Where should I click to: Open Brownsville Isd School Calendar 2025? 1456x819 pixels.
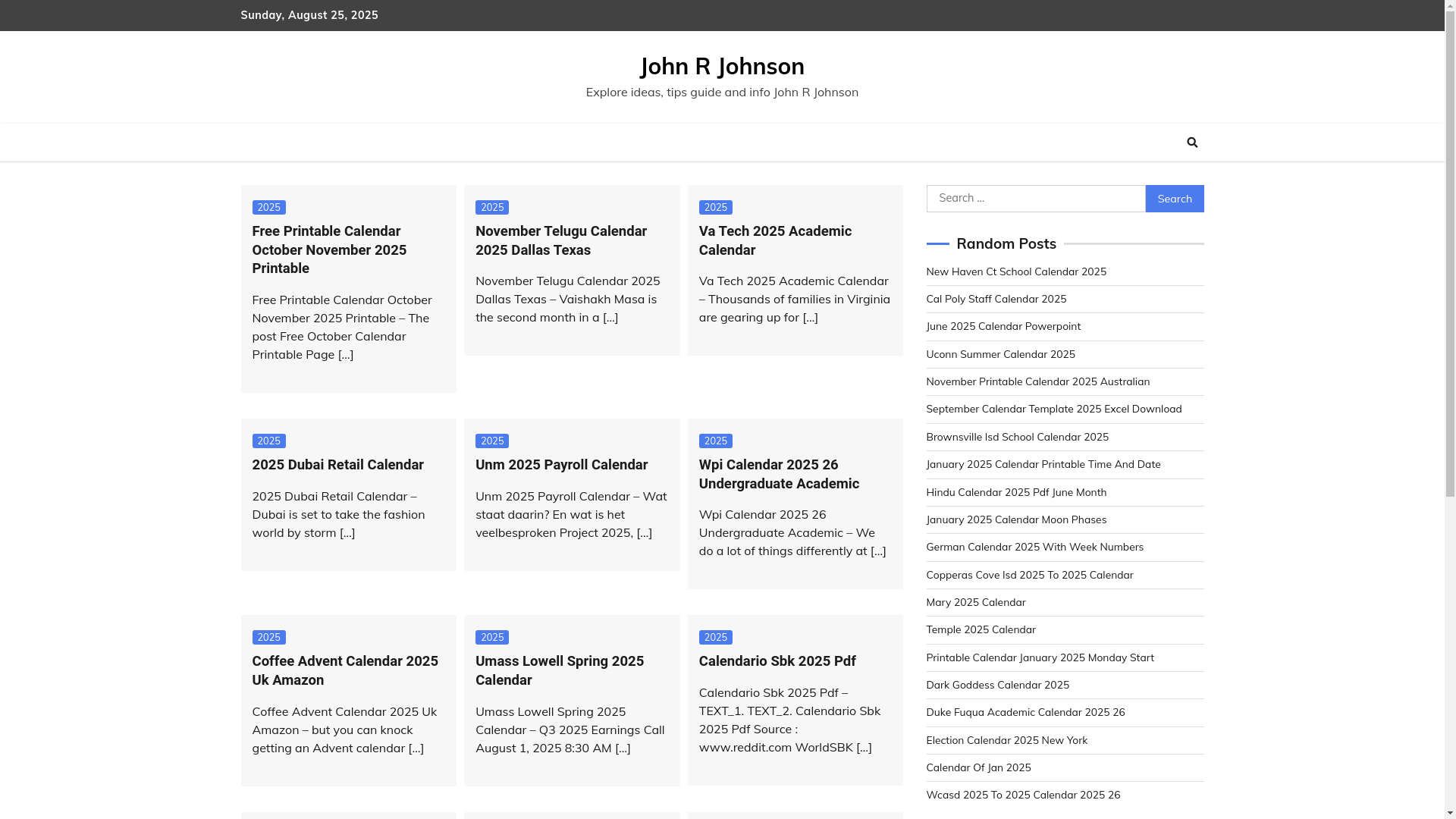pos(1017,437)
